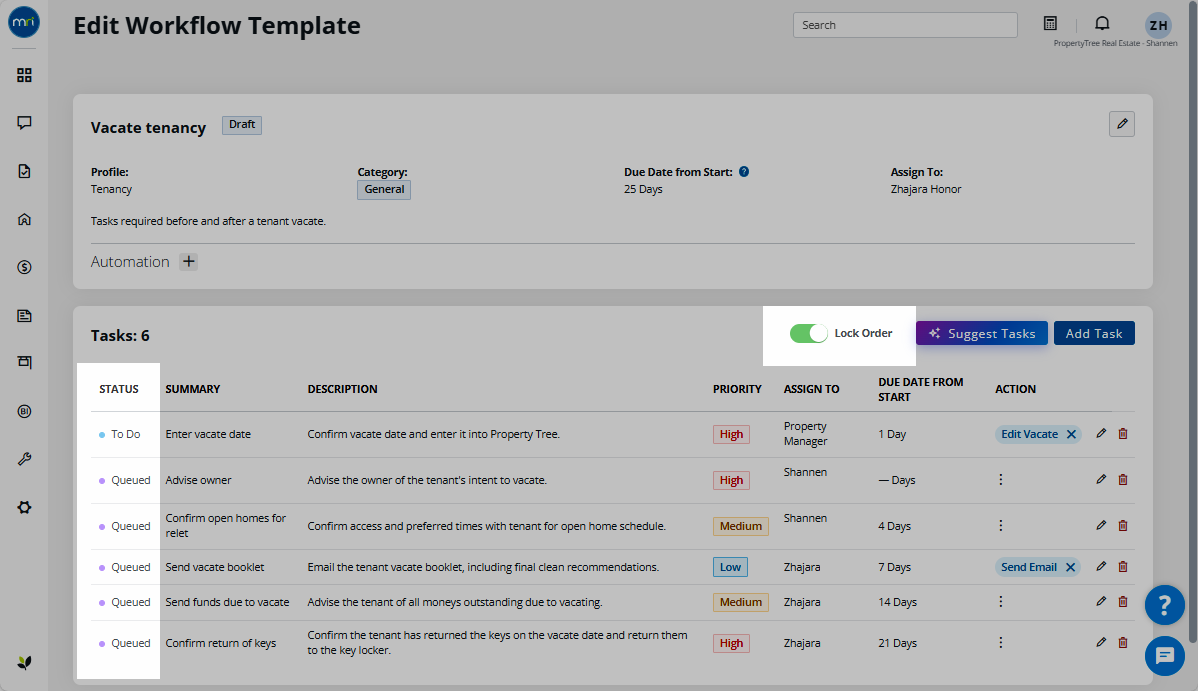Edit the Confirm open homes for relet task
Image resolution: width=1198 pixels, height=691 pixels.
tap(1101, 525)
